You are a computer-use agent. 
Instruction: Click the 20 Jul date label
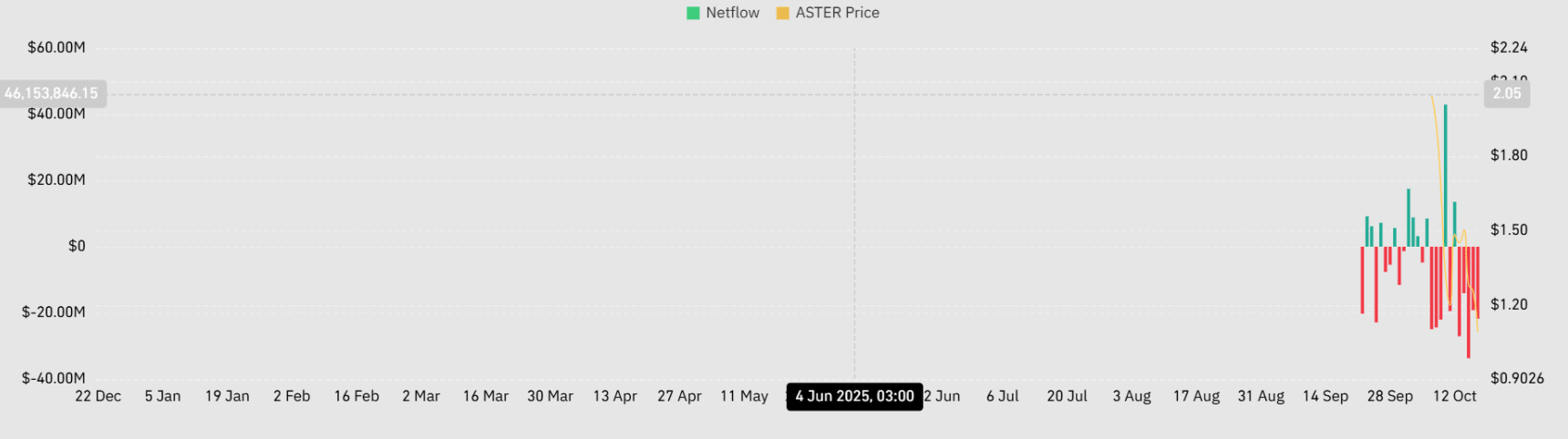pyautogui.click(x=1067, y=396)
